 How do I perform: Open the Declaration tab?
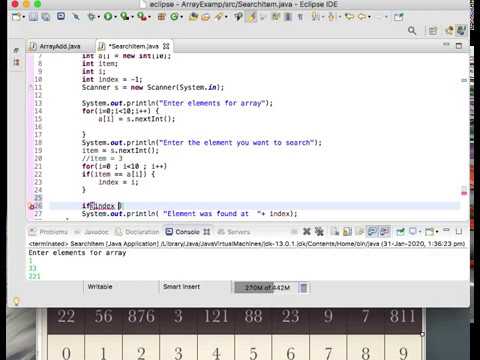pos(137,232)
